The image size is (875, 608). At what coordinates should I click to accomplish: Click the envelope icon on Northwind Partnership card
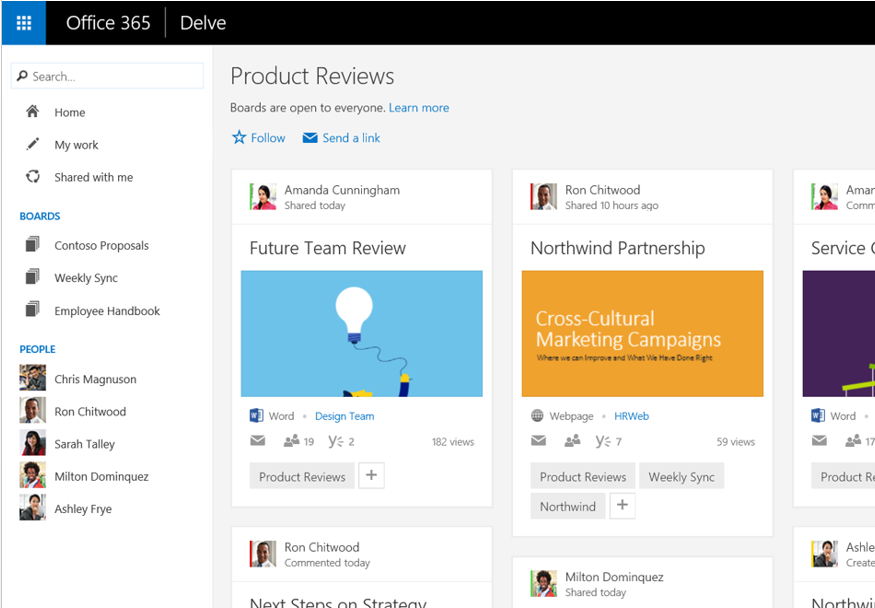click(x=538, y=440)
